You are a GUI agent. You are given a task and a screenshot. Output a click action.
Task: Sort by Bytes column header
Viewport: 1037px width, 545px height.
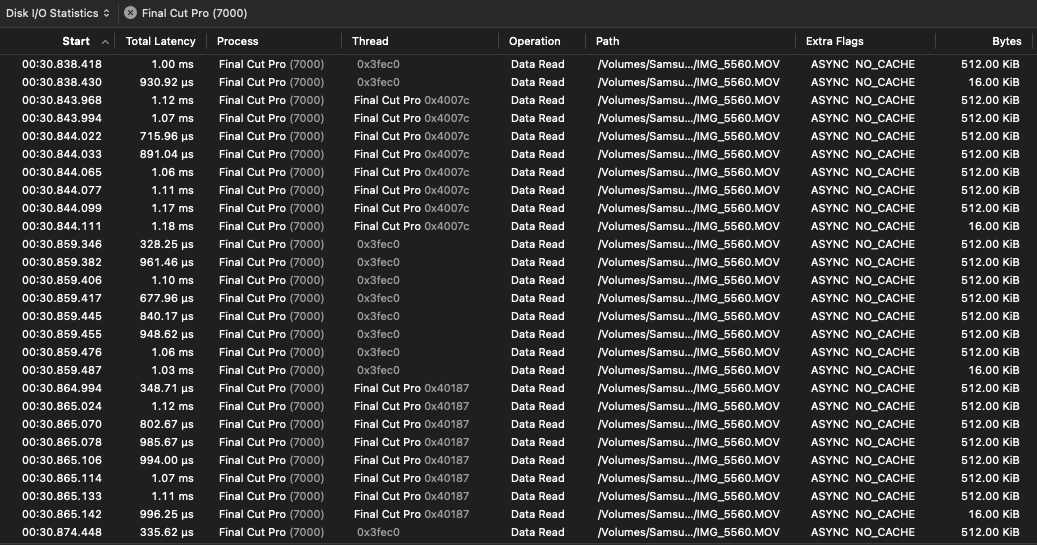(x=1007, y=41)
